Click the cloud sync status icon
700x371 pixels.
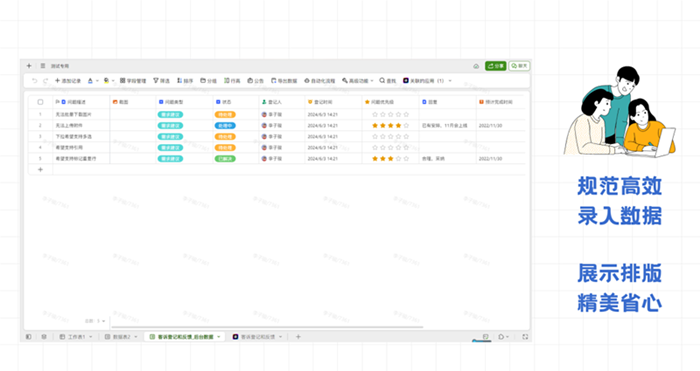(476, 66)
